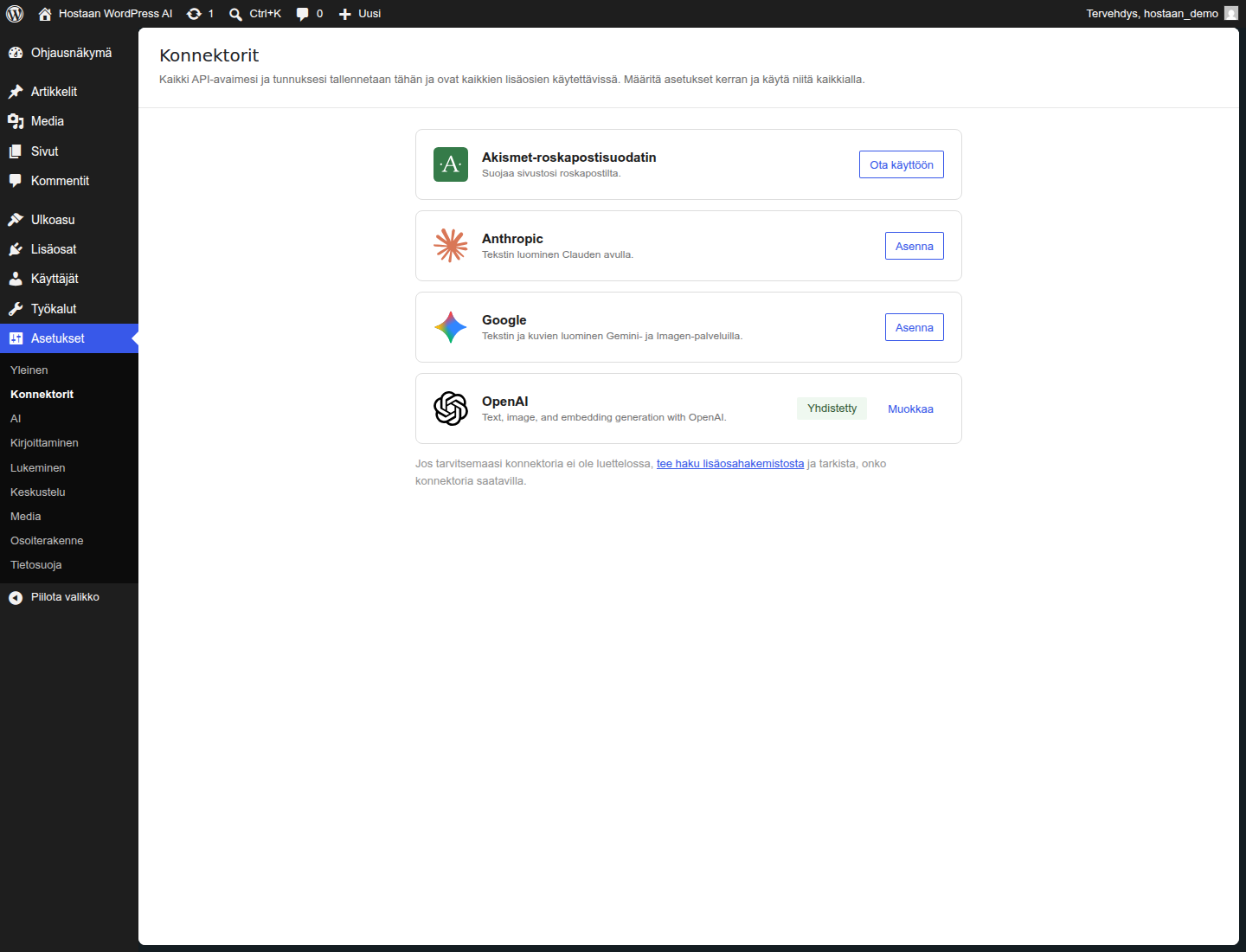Image resolution: width=1246 pixels, height=952 pixels.
Task: Click the Ohjausnäkymä dashboard icon
Action: (16, 53)
